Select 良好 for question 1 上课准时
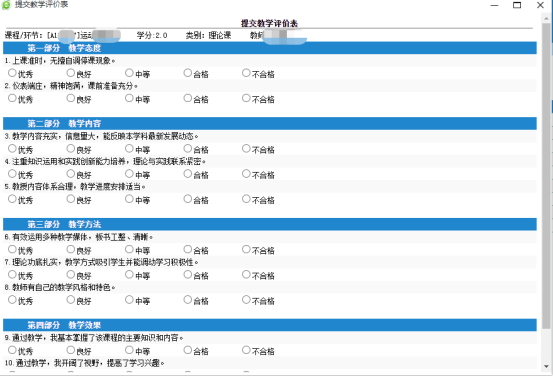Viewport: 553px width, 376px height. click(71, 73)
